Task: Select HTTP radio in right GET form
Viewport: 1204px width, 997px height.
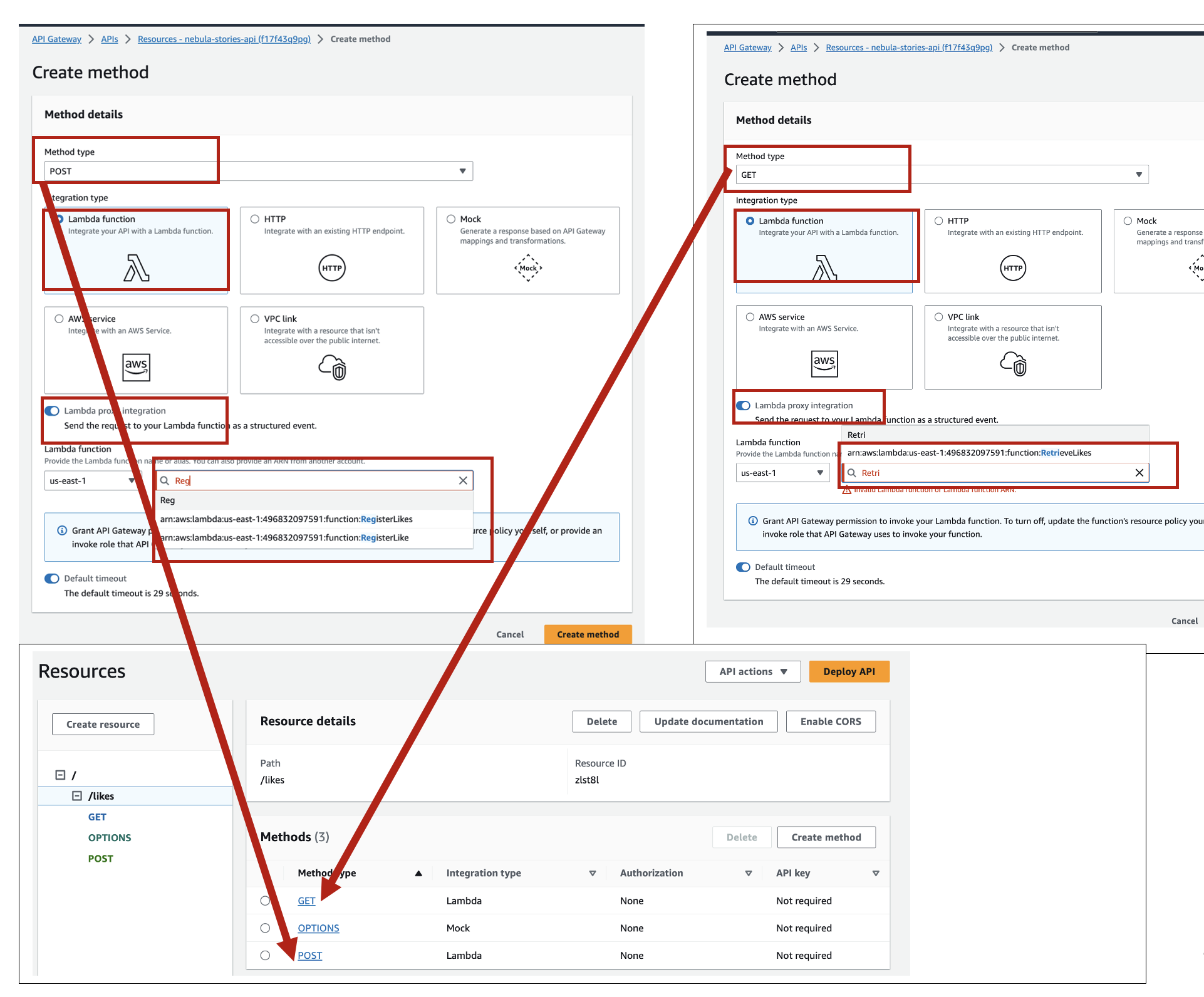Action: pos(938,221)
